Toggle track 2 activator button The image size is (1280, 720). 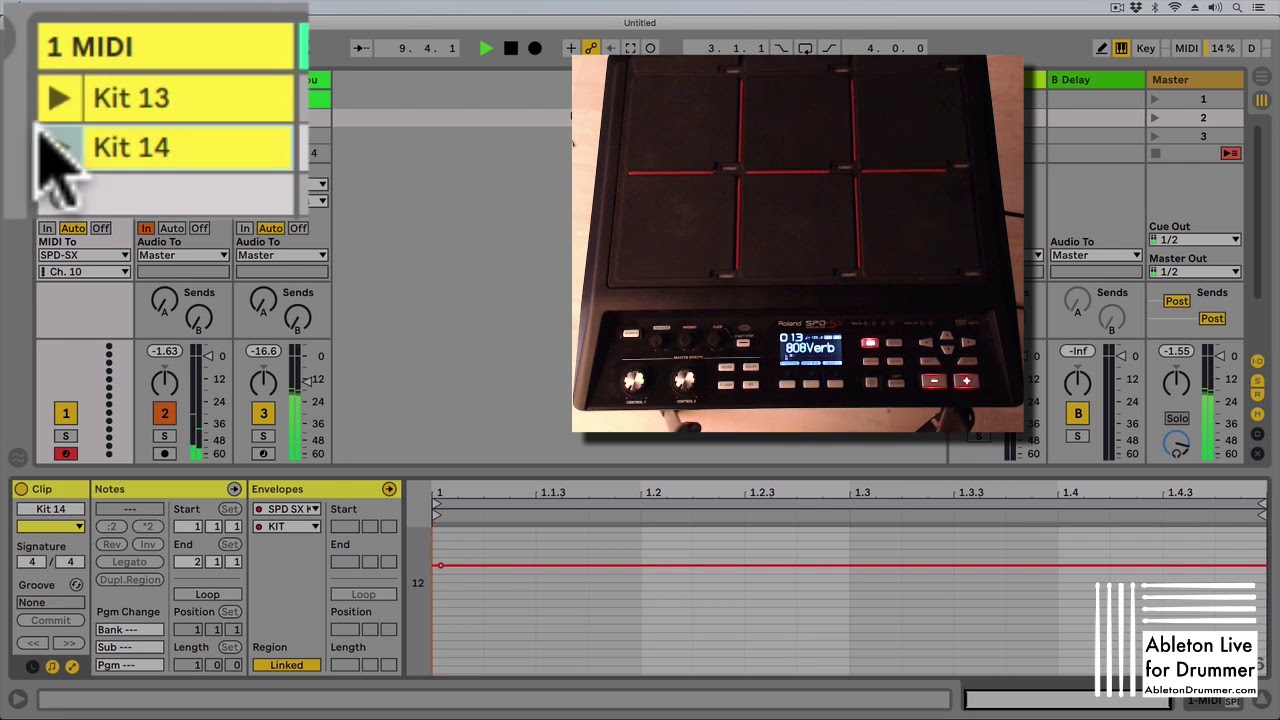[165, 413]
